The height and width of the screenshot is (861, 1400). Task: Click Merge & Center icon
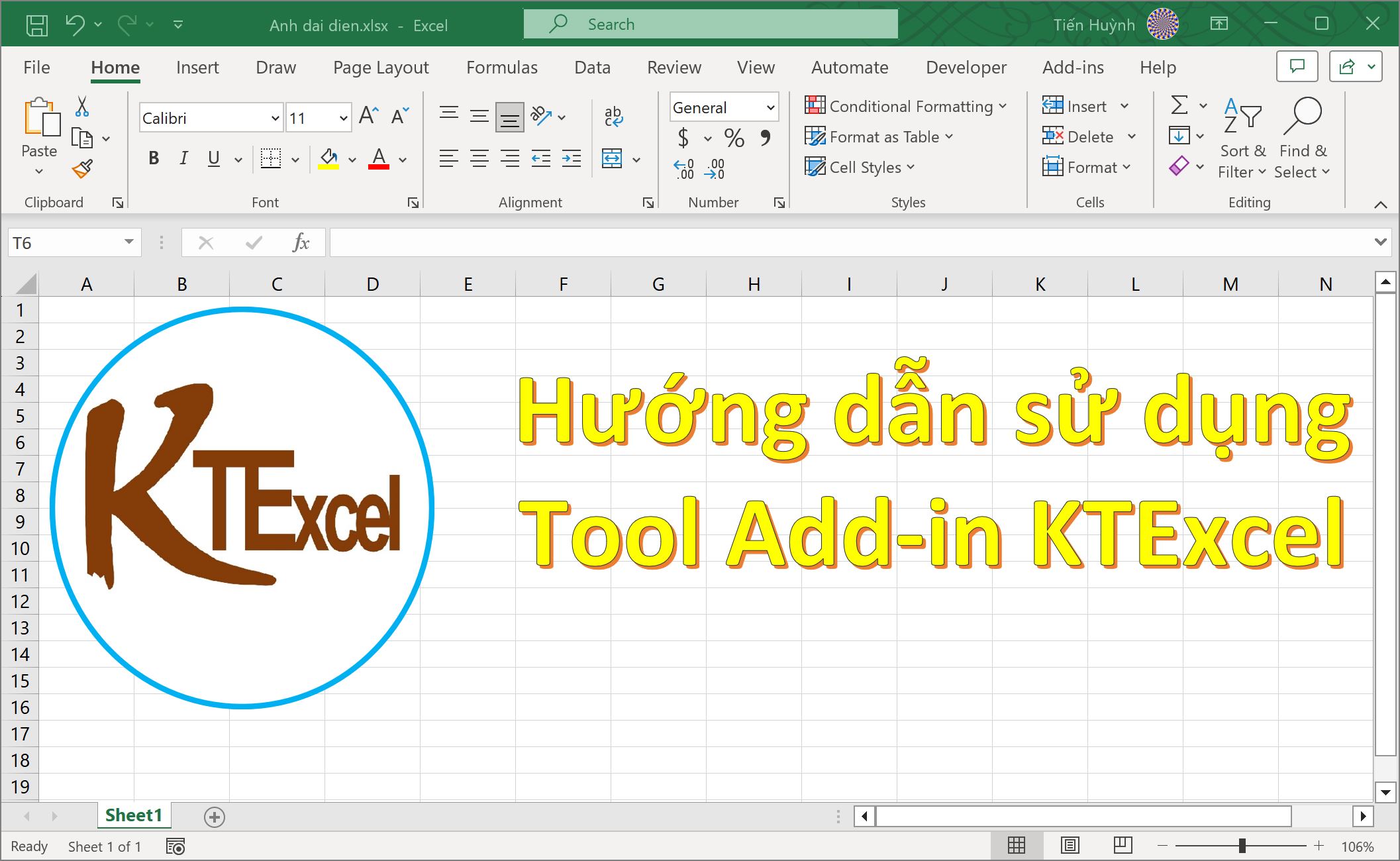coord(612,158)
